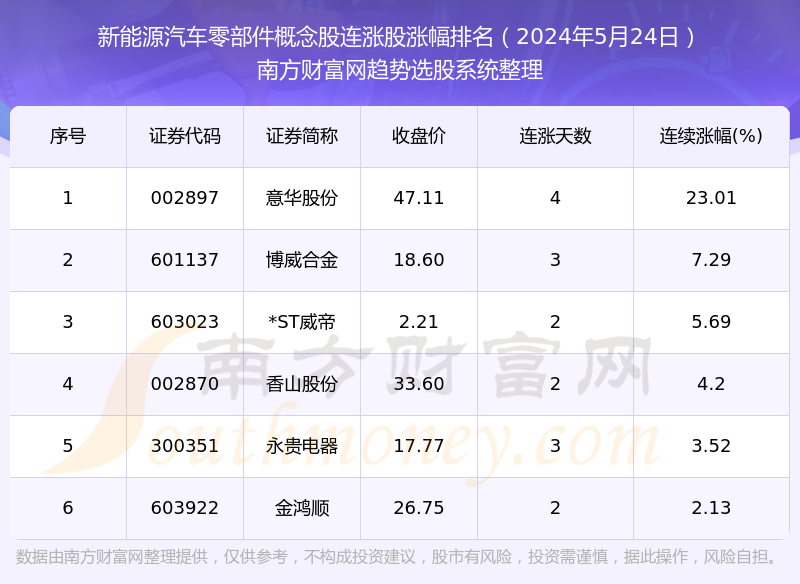The image size is (800, 584).
Task: Click closing price 26.75
Action: pyautogui.click(x=419, y=508)
